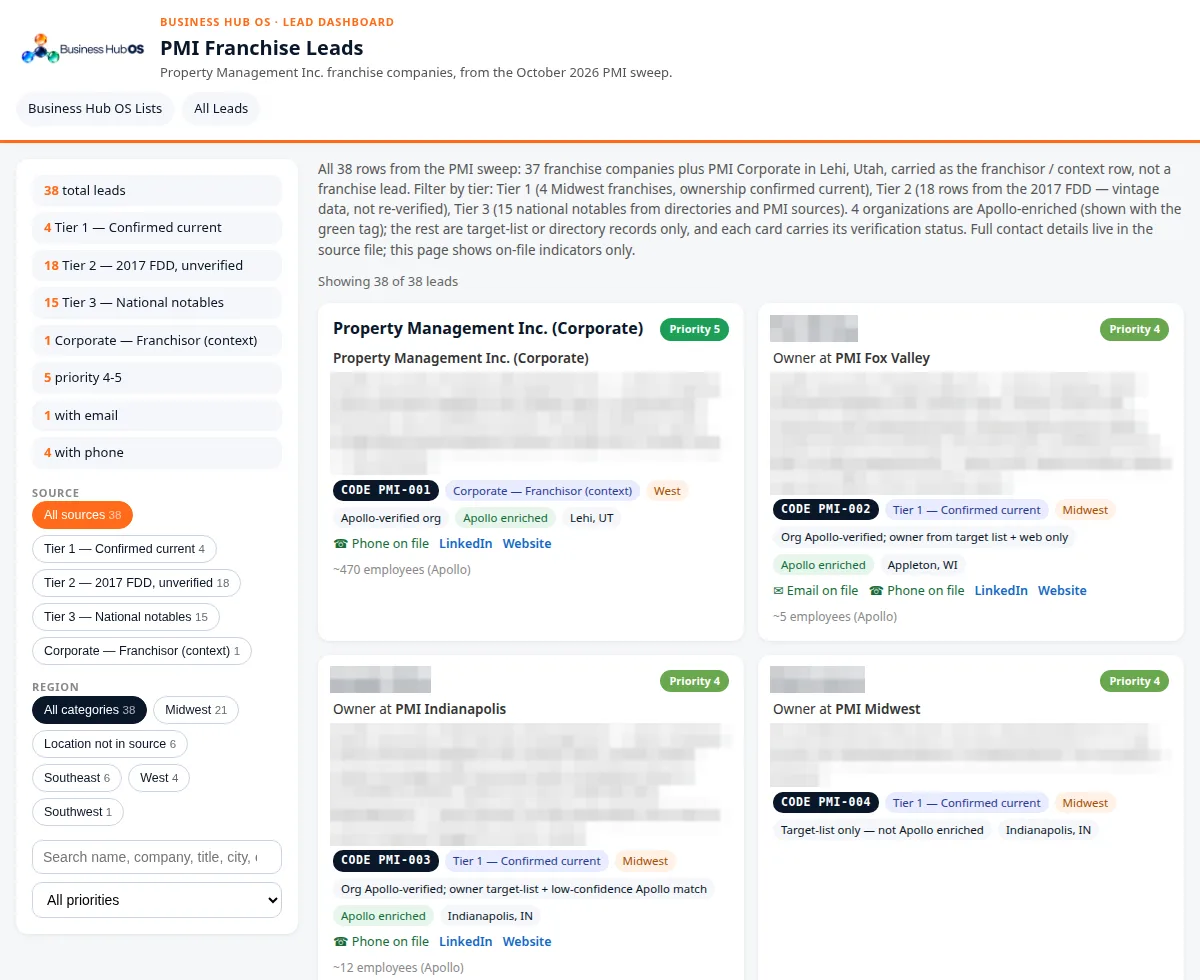Click the West tag on Corporate card
This screenshot has height=980, width=1200.
point(667,491)
